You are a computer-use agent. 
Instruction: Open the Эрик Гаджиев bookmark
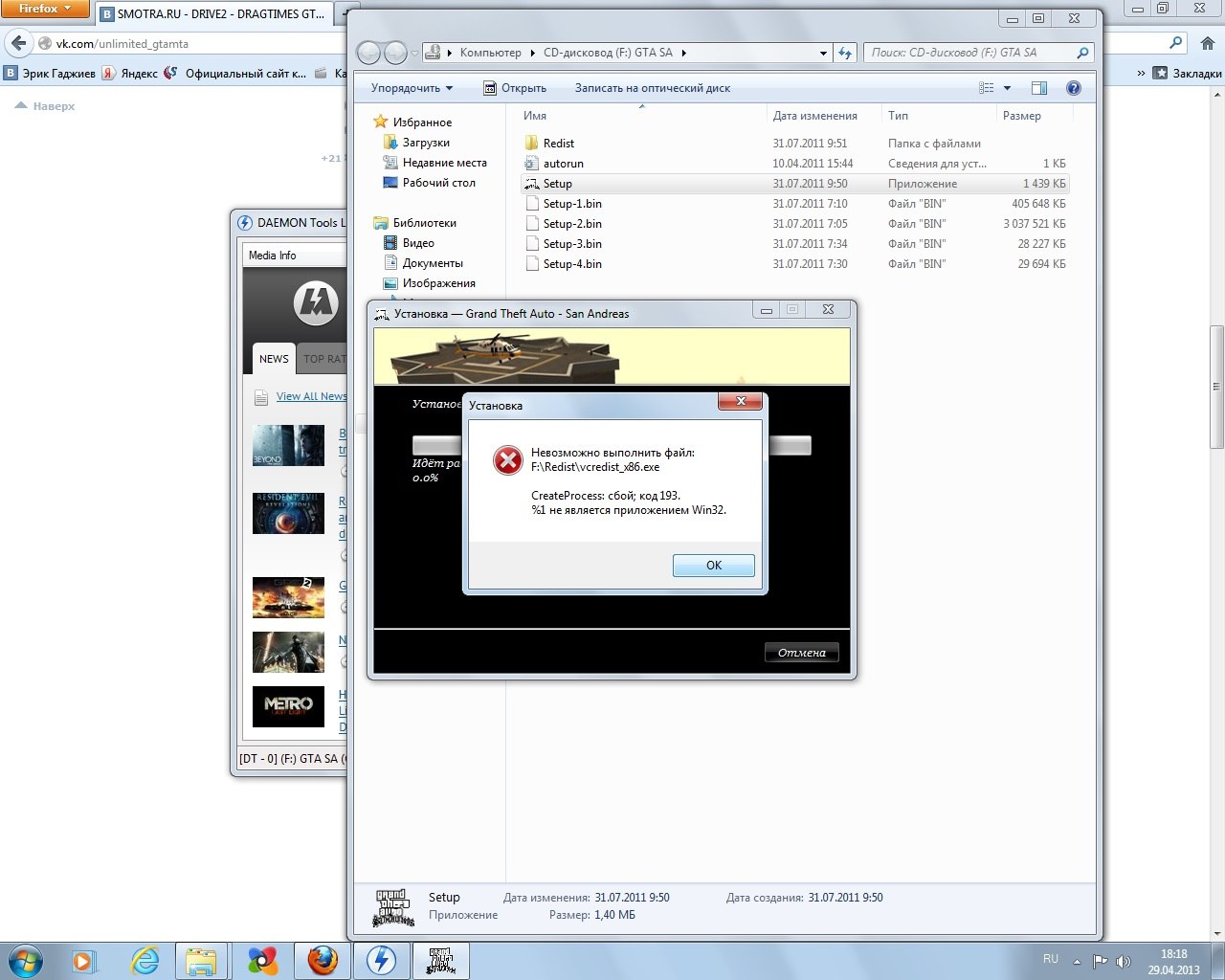(x=50, y=74)
